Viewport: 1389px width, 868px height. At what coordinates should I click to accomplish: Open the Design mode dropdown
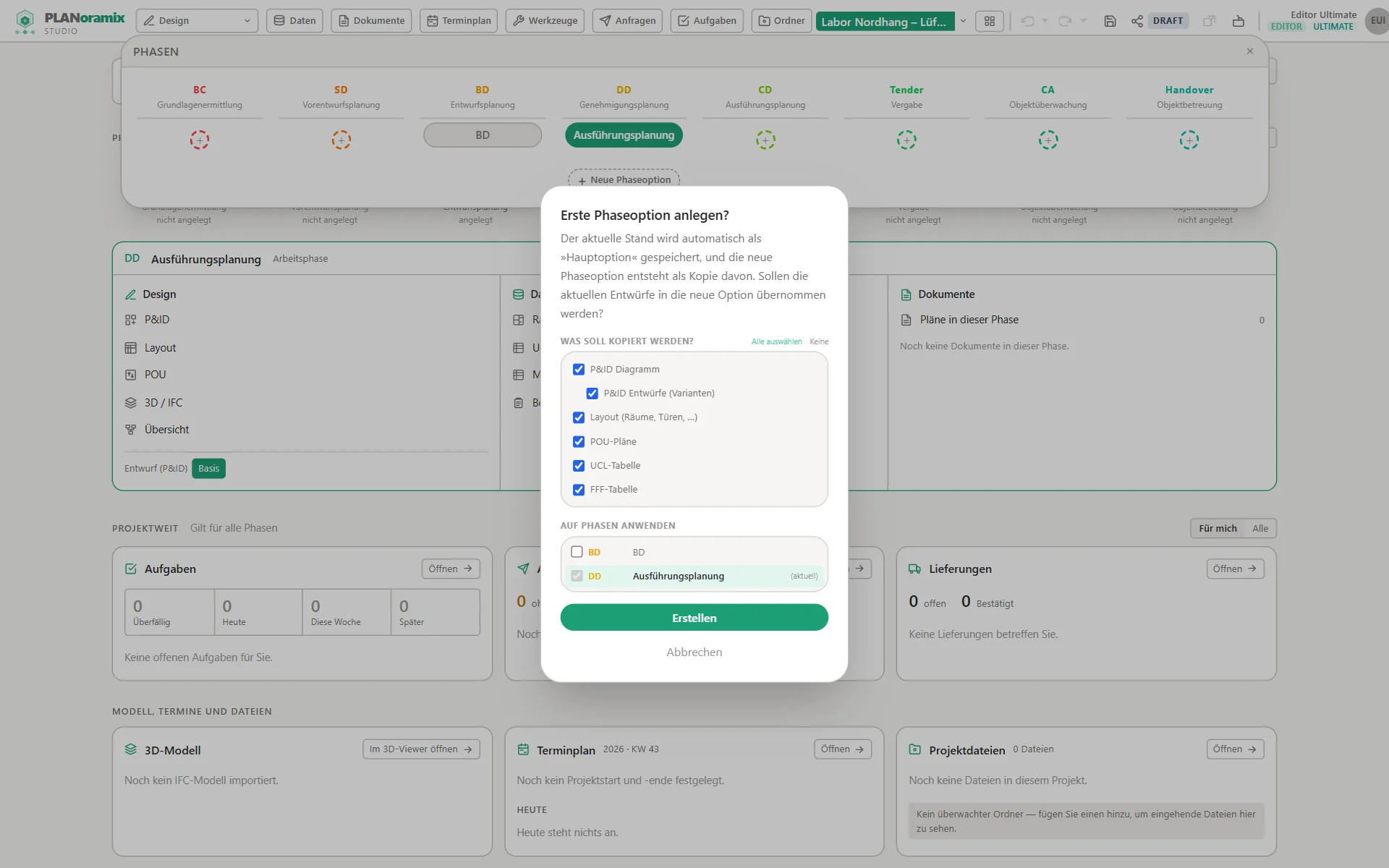[x=197, y=21]
